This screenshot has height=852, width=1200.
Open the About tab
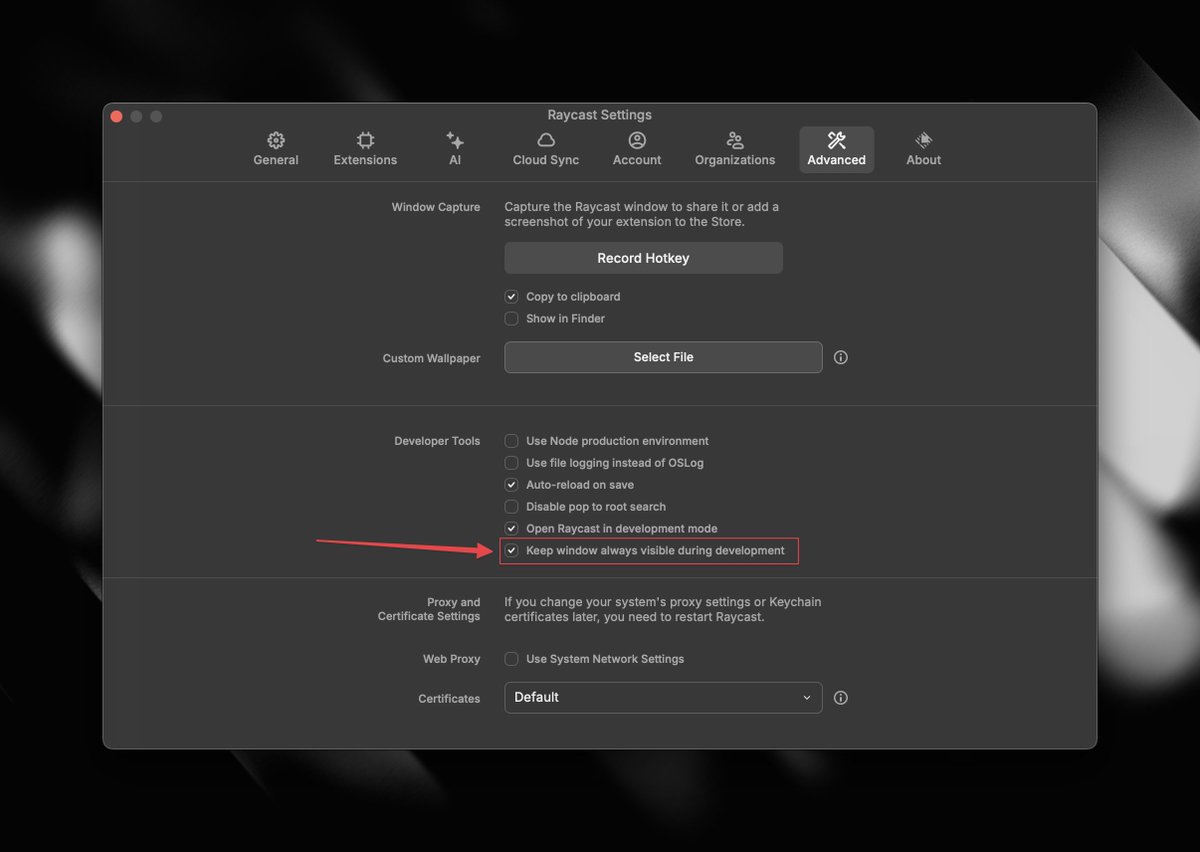coord(924,149)
